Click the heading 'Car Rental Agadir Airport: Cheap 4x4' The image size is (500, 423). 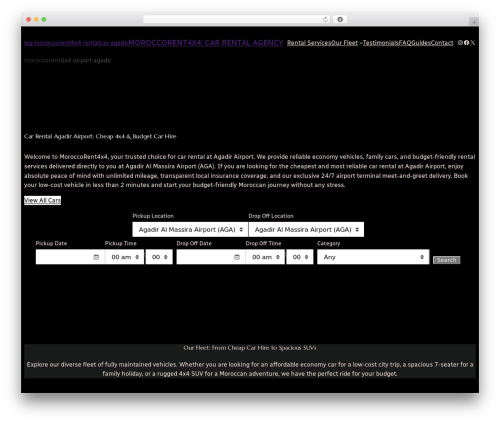(100, 136)
